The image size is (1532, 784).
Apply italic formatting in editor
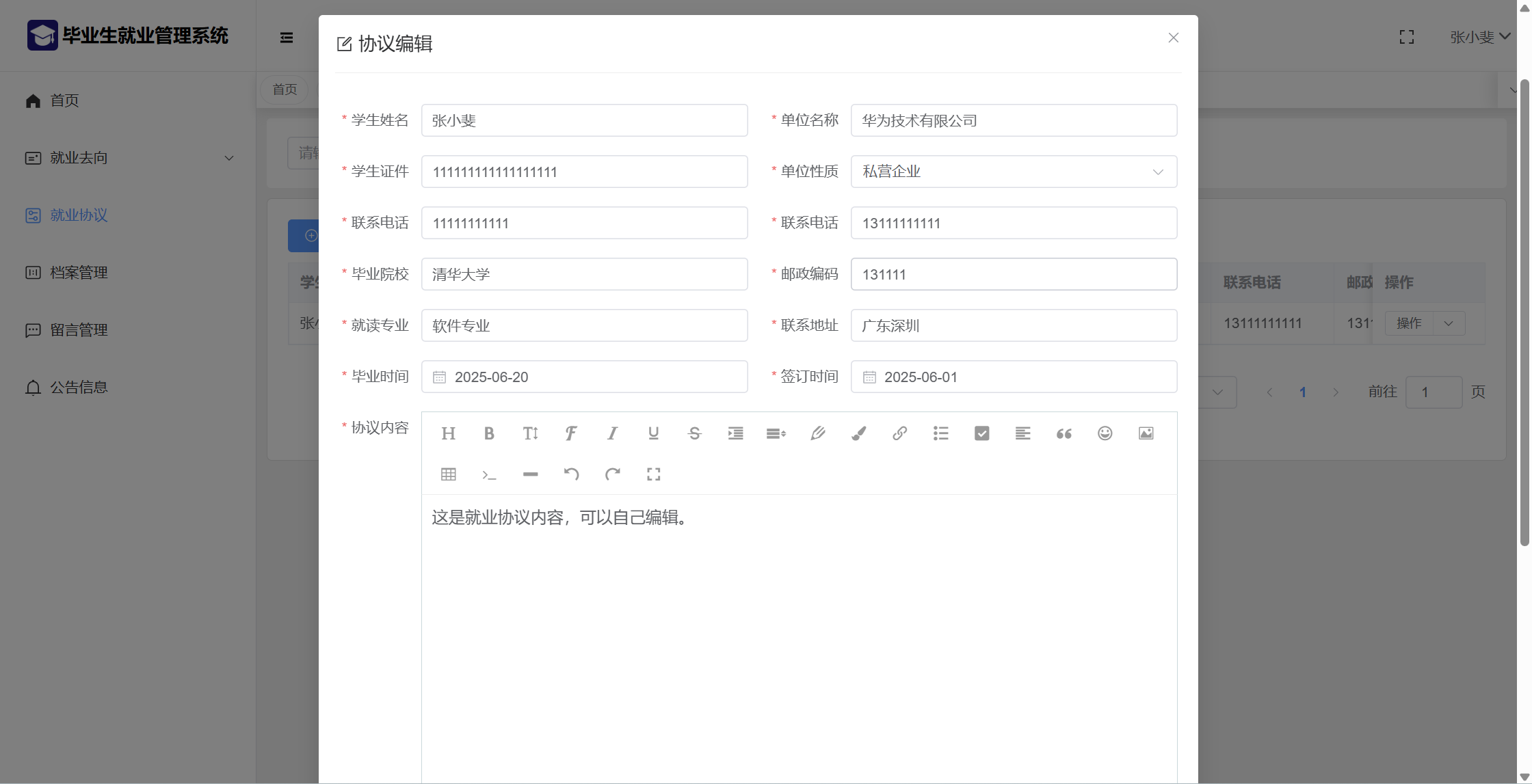[612, 433]
